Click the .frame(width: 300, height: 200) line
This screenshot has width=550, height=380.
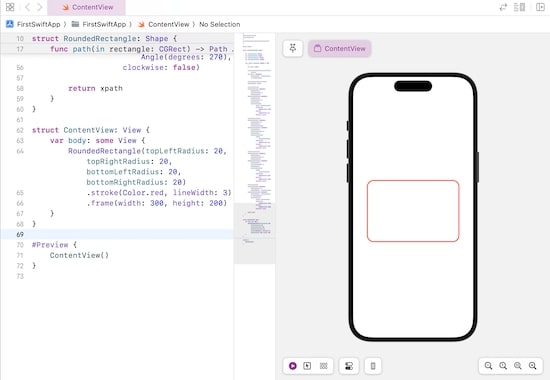tap(156, 203)
